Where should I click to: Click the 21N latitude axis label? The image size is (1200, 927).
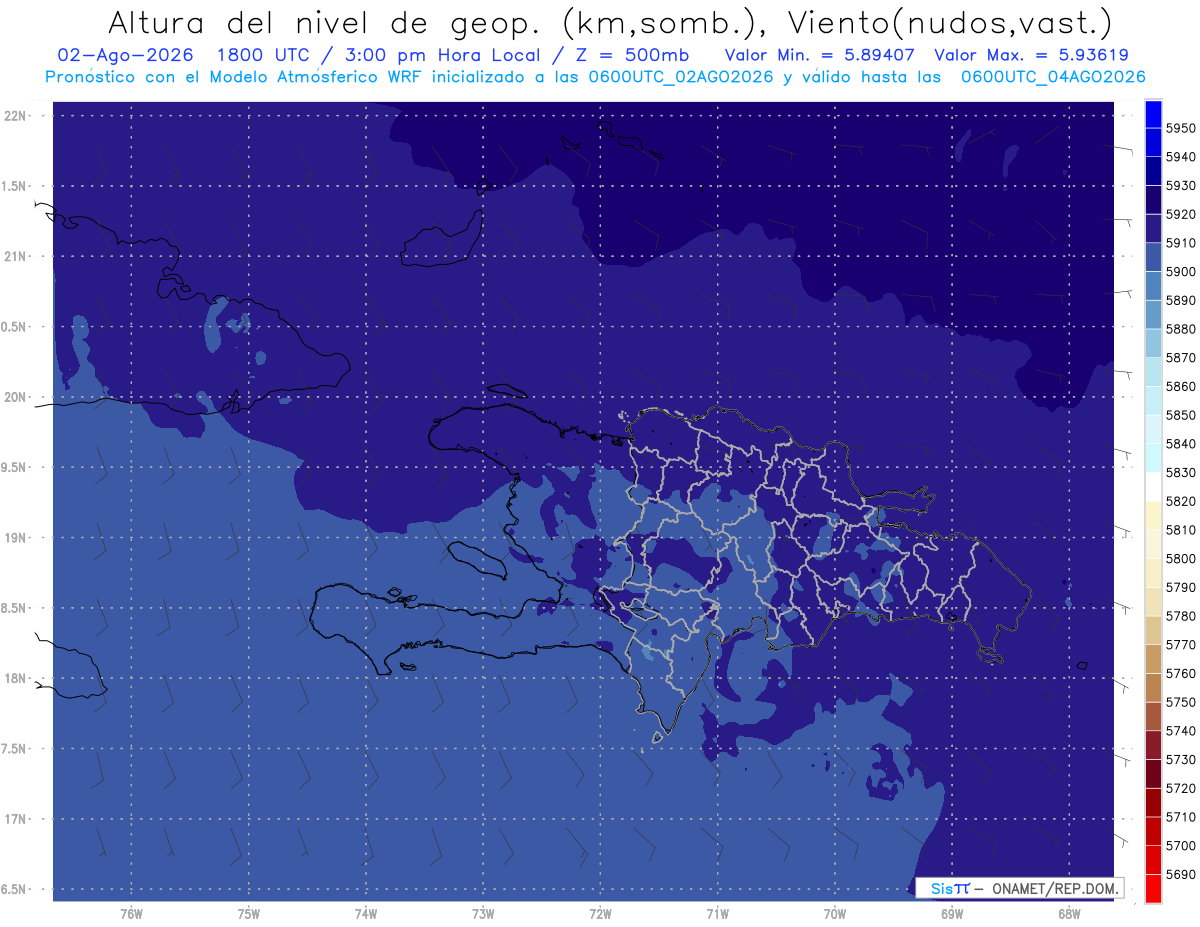pos(13,256)
